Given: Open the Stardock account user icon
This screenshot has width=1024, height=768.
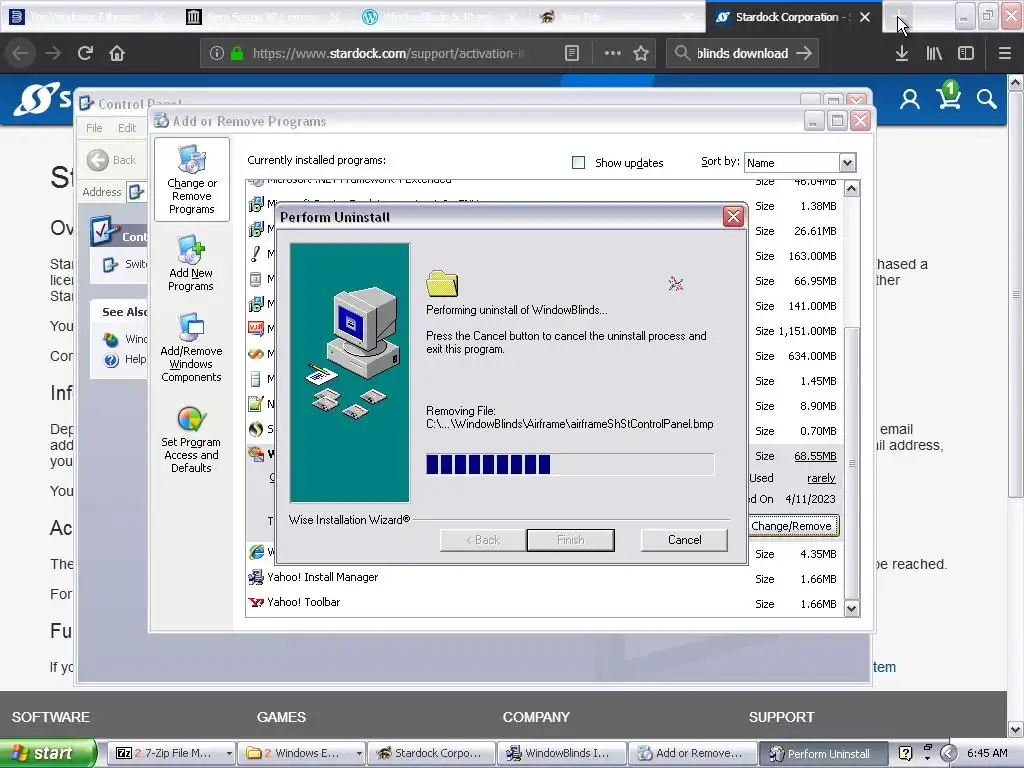Looking at the screenshot, I should pos(910,99).
